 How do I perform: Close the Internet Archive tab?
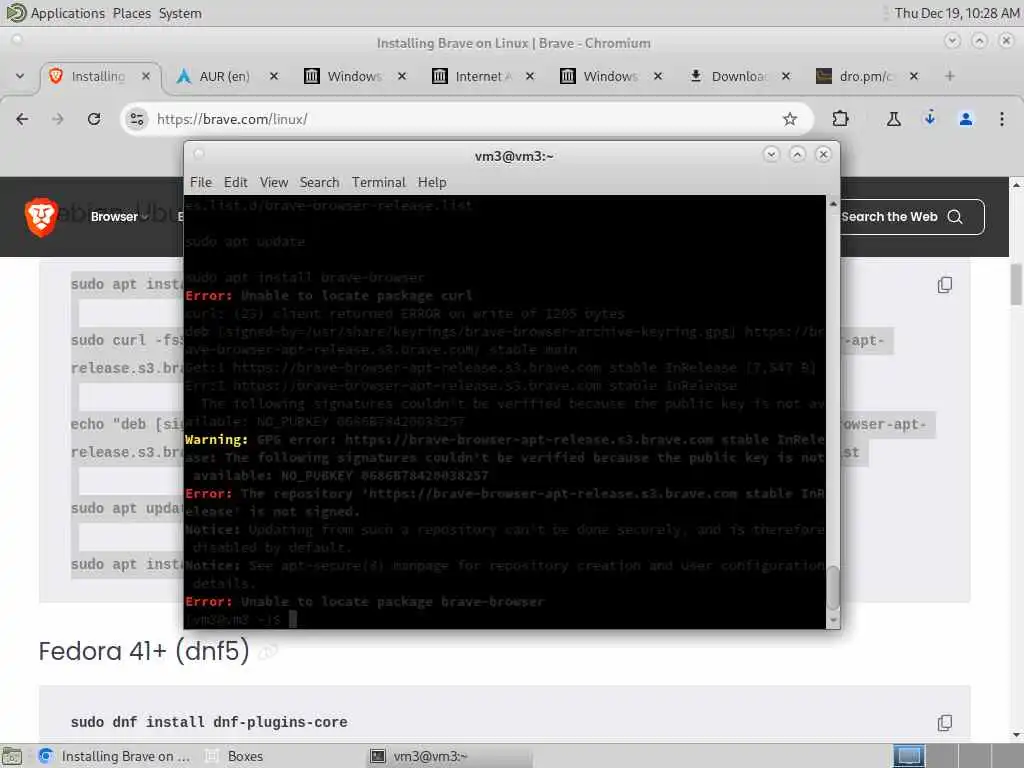530,76
